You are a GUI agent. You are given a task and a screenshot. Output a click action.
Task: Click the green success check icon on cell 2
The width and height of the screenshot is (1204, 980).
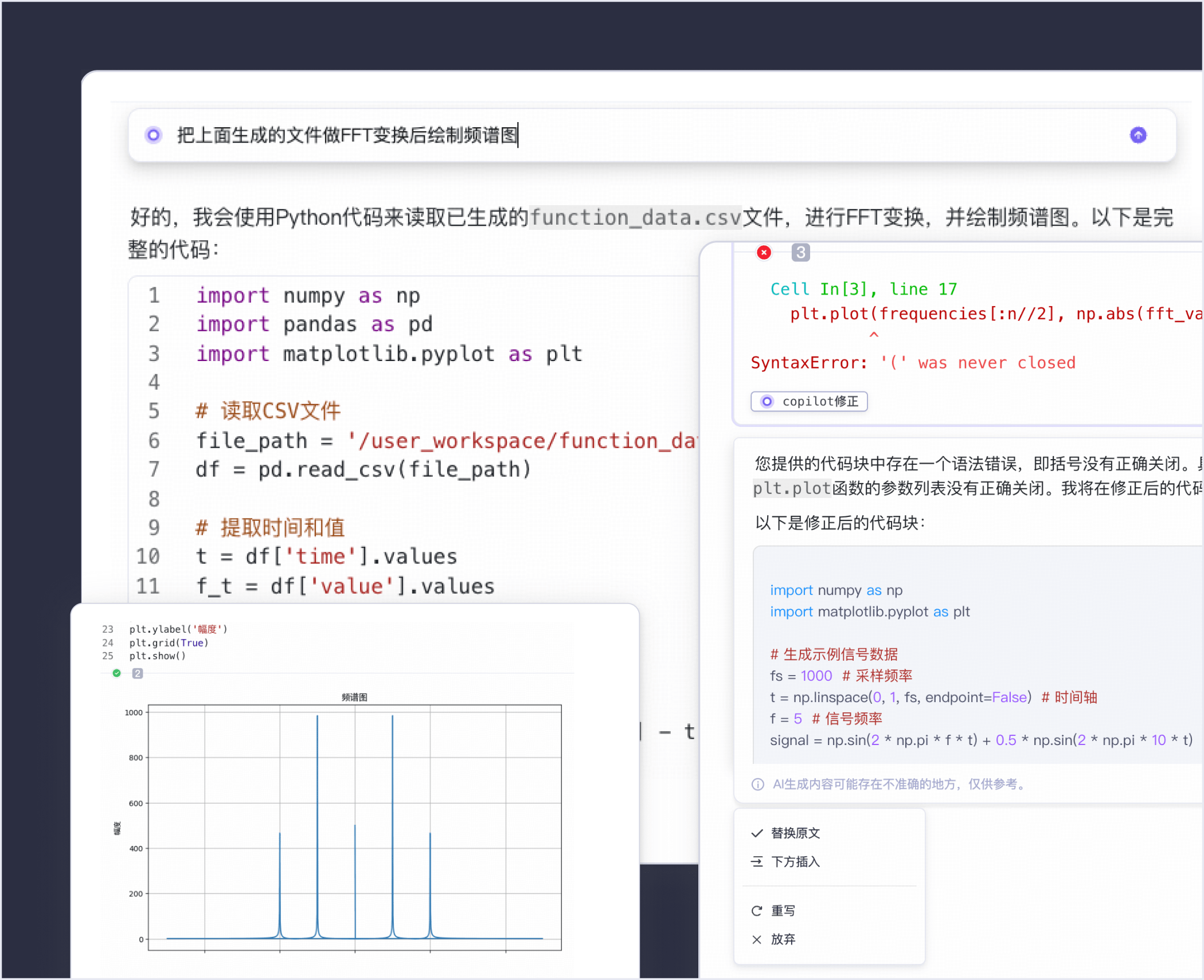pyautogui.click(x=116, y=673)
